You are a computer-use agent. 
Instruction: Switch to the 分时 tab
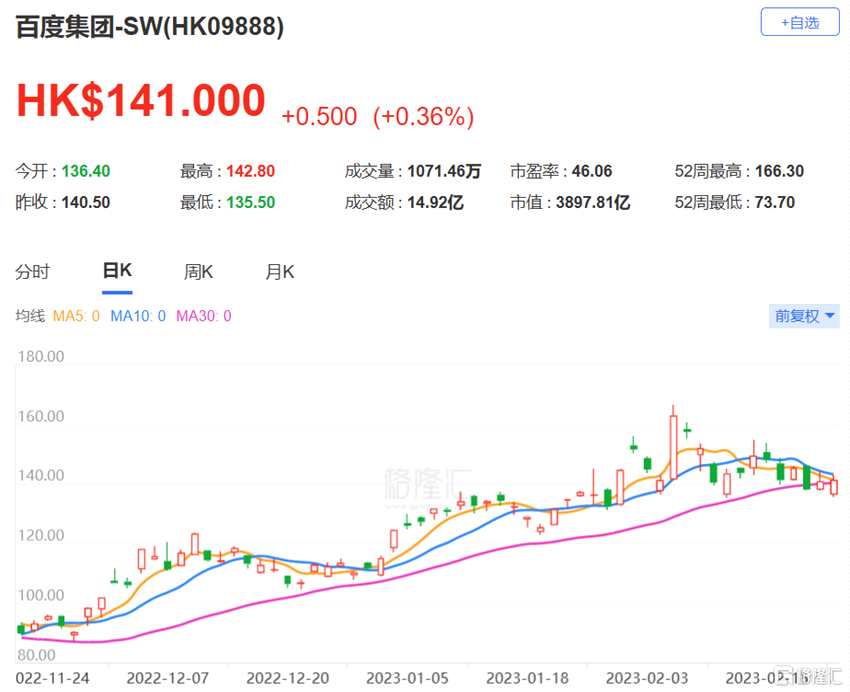click(33, 271)
